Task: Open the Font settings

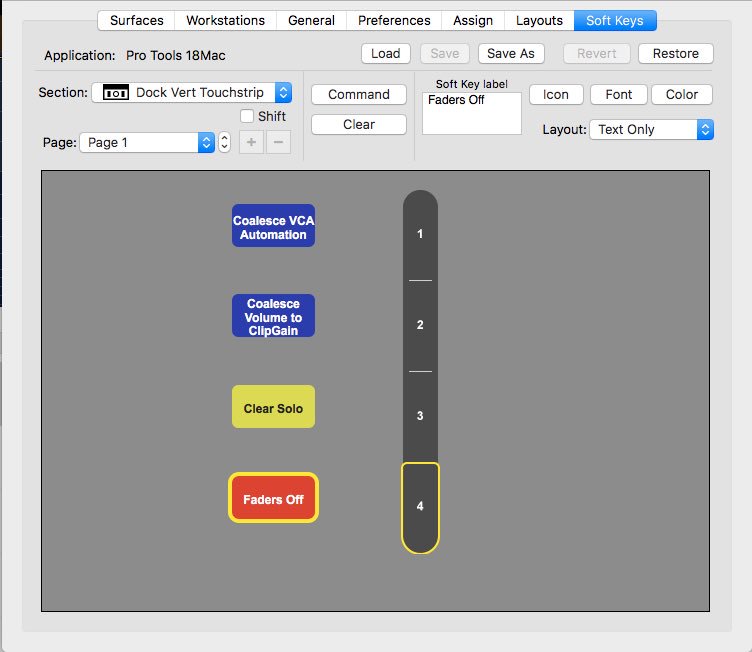Action: pos(619,95)
